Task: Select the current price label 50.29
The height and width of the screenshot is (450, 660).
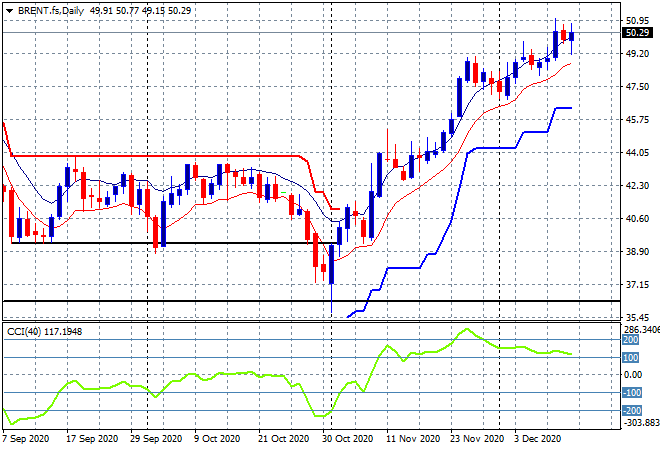Action: 637,32
